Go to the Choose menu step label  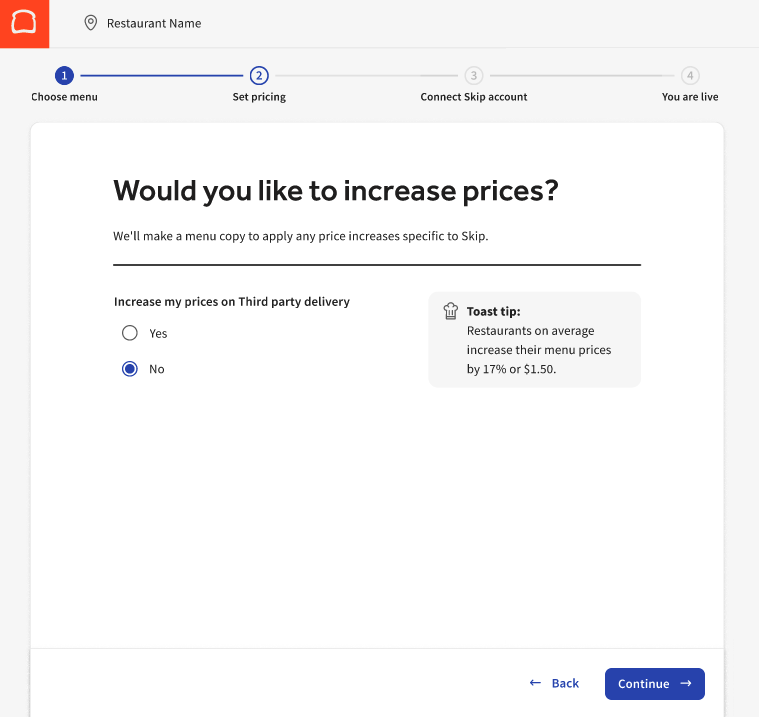pos(64,97)
